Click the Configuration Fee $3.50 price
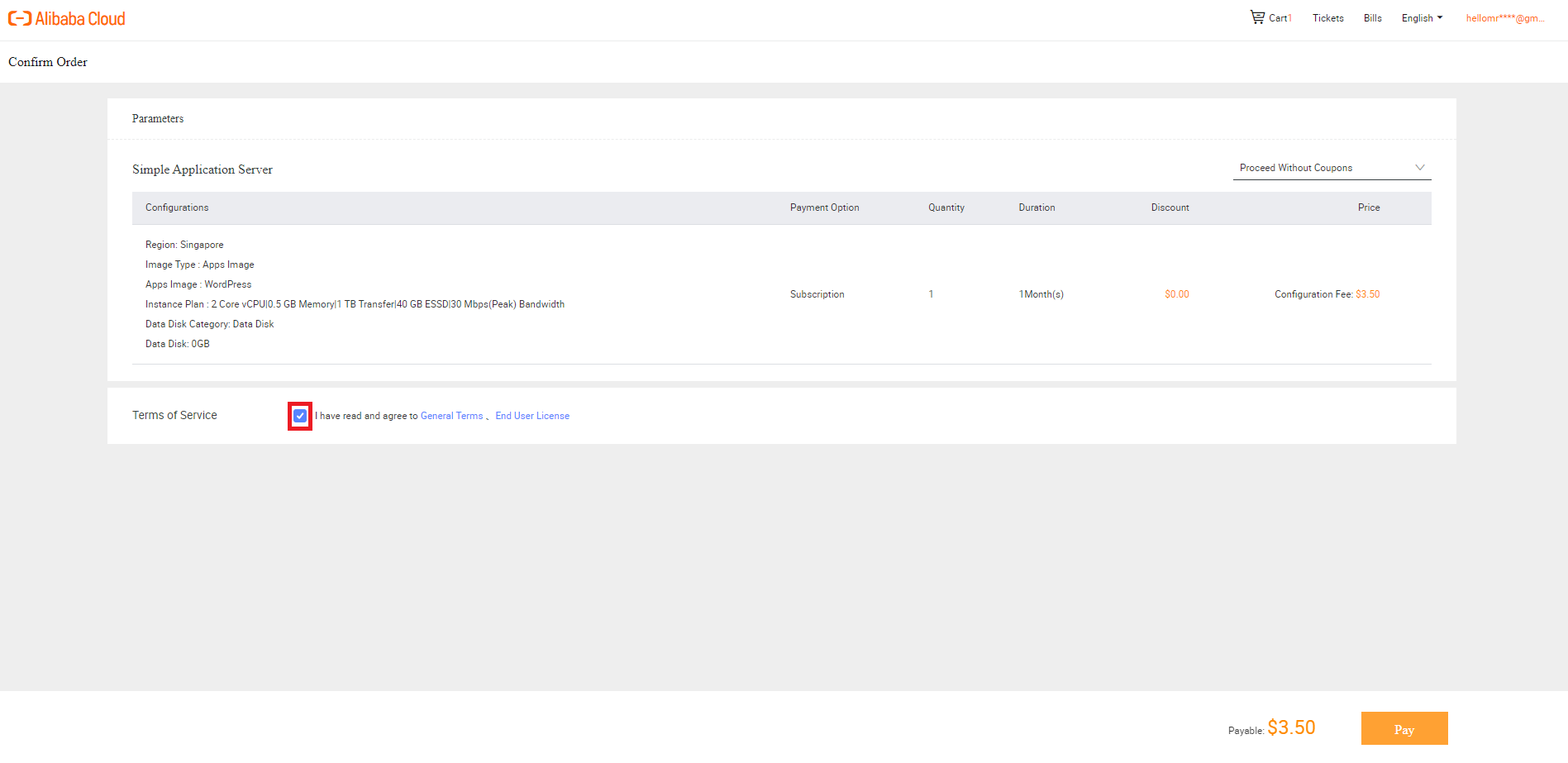Image resolution: width=1568 pixels, height=763 pixels. (x=1327, y=294)
